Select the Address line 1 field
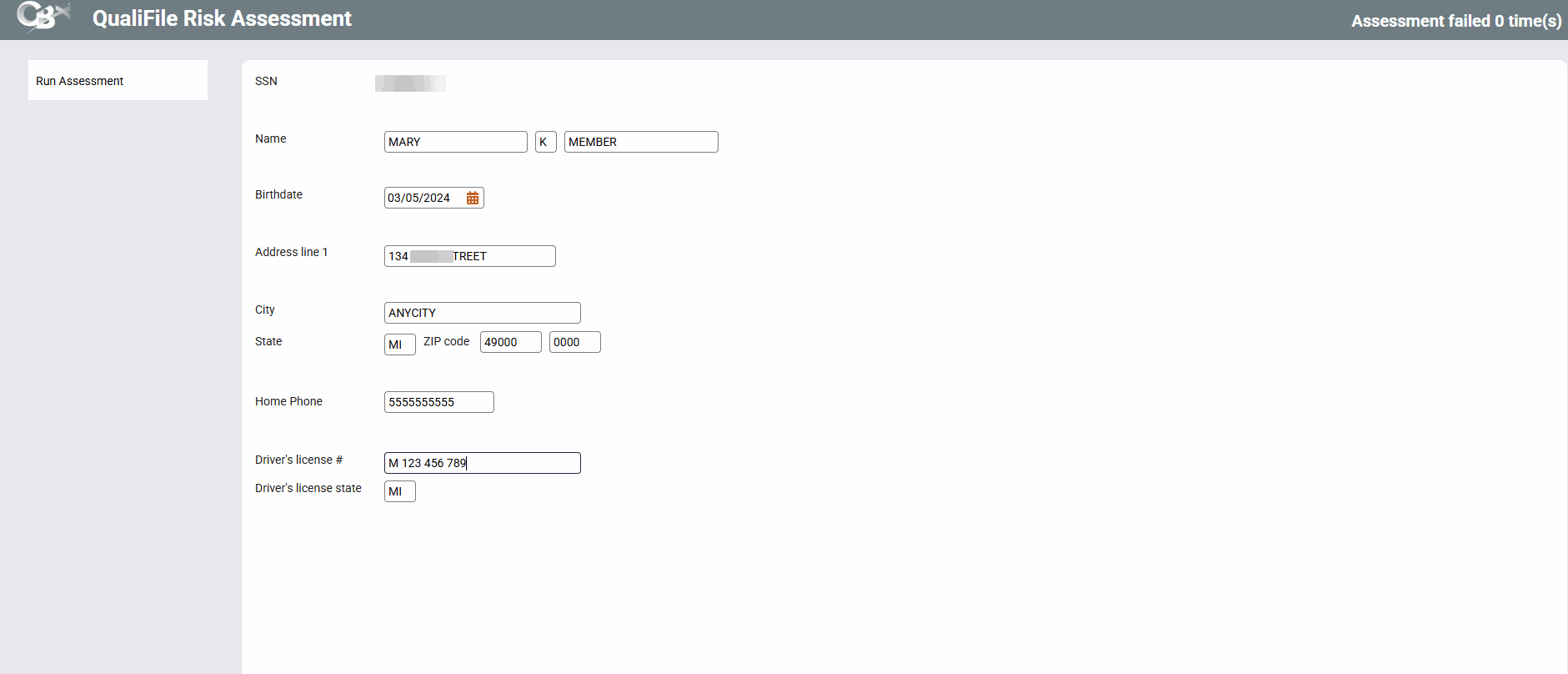1568x674 pixels. [x=469, y=256]
